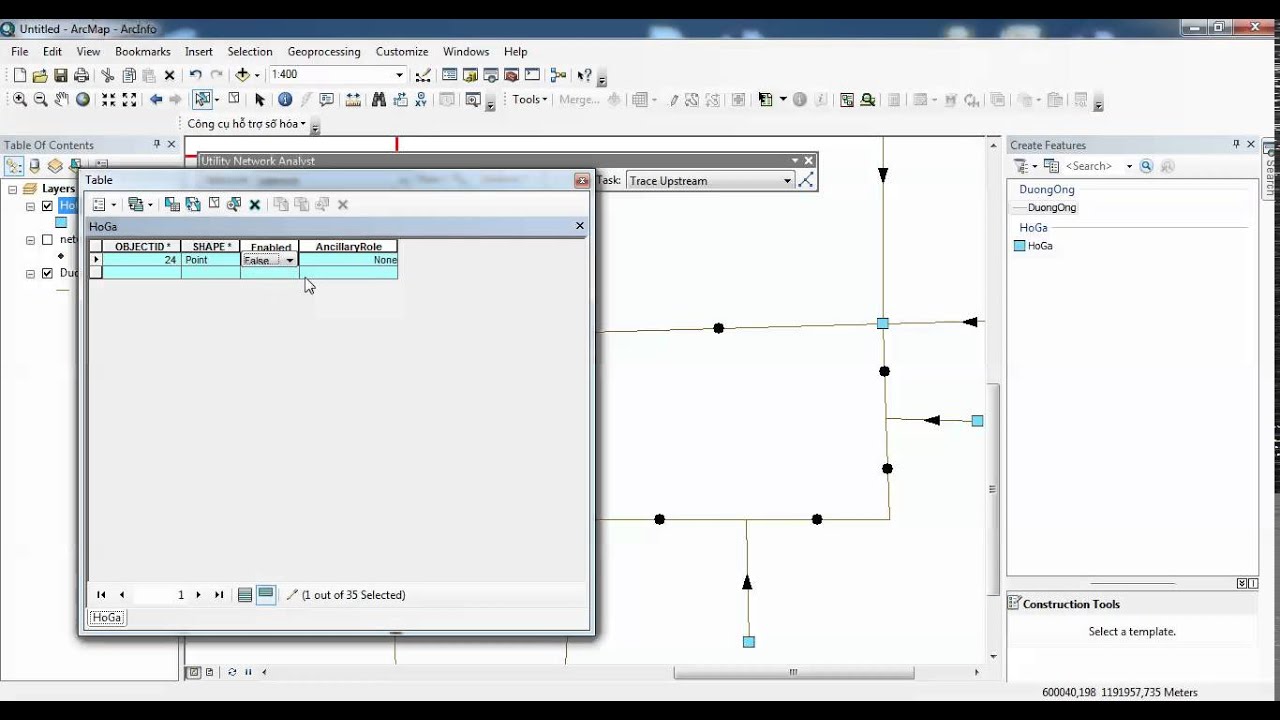Delete selected rows in Table window
Screen dimensions: 1280x720
255,204
